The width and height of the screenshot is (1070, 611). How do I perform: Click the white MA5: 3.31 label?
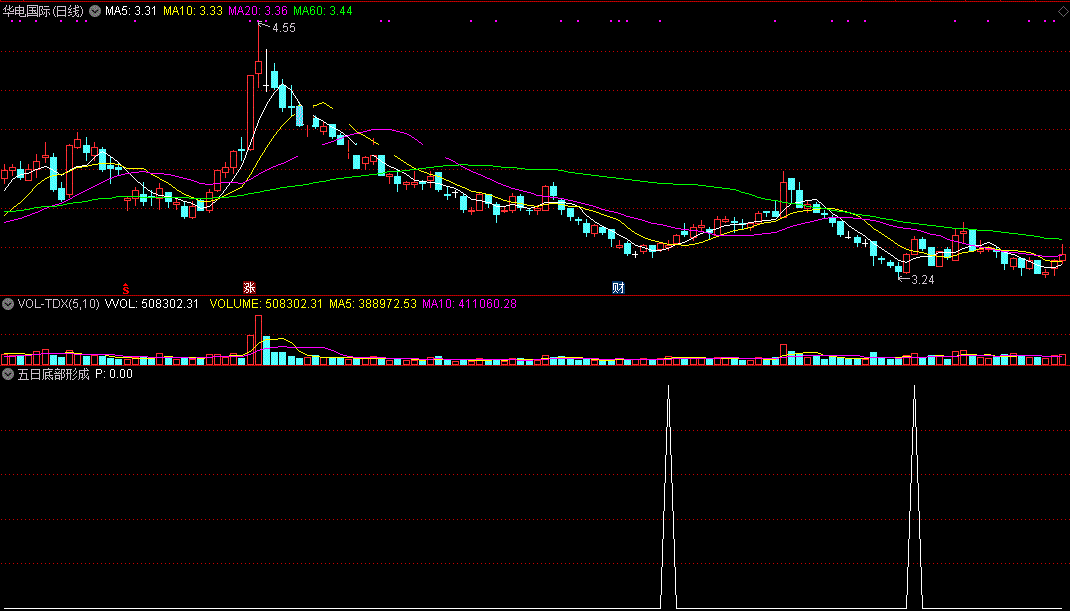(131, 11)
